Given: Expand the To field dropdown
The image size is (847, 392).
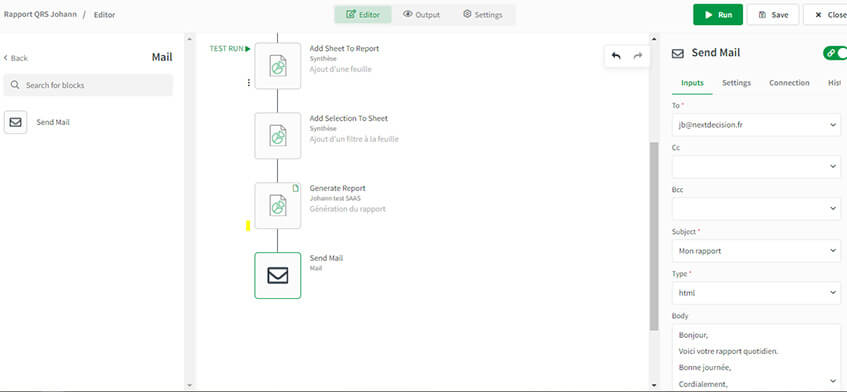Looking at the screenshot, I should (832, 125).
